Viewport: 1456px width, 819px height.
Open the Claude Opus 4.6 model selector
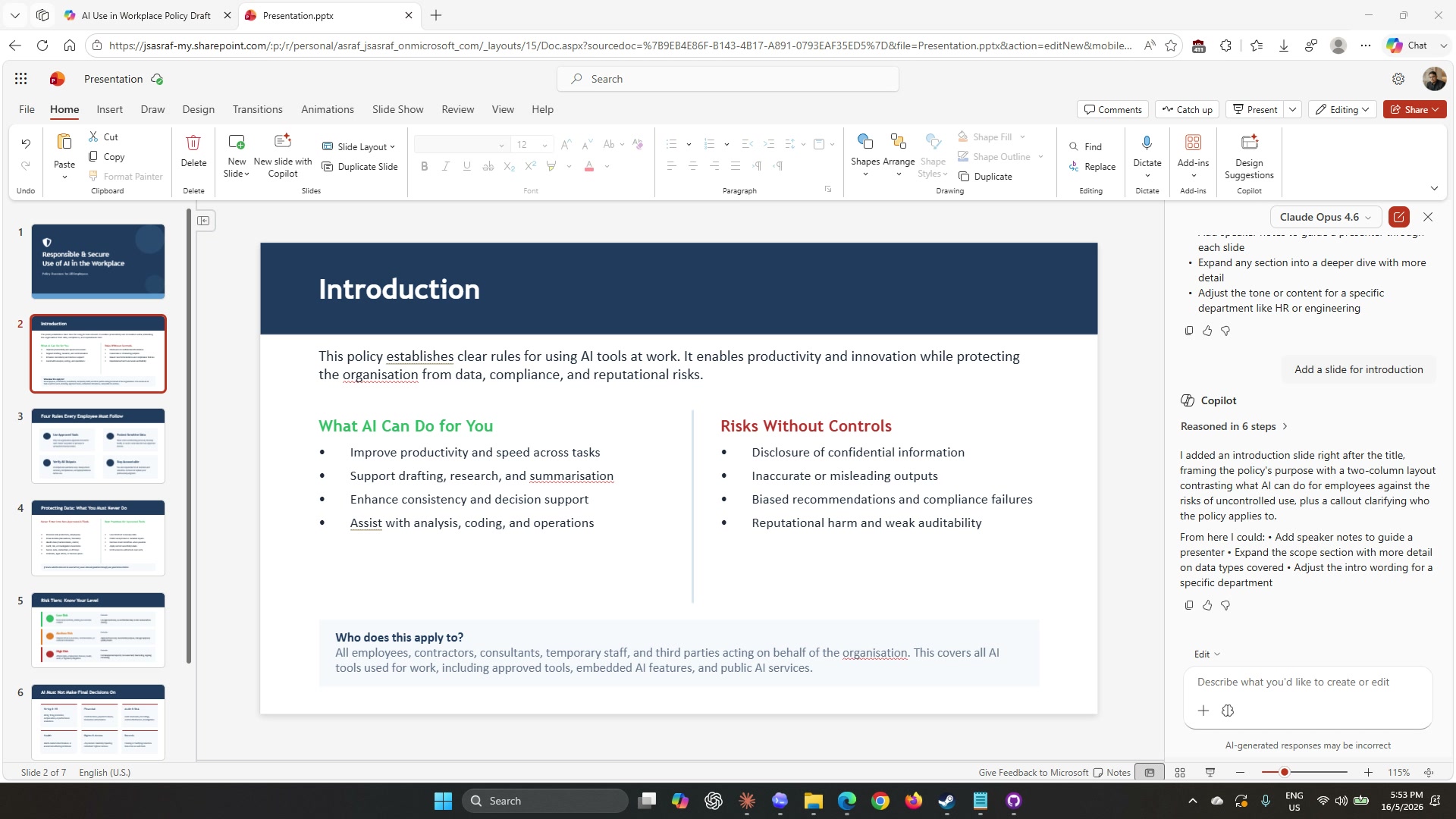coord(1326,217)
